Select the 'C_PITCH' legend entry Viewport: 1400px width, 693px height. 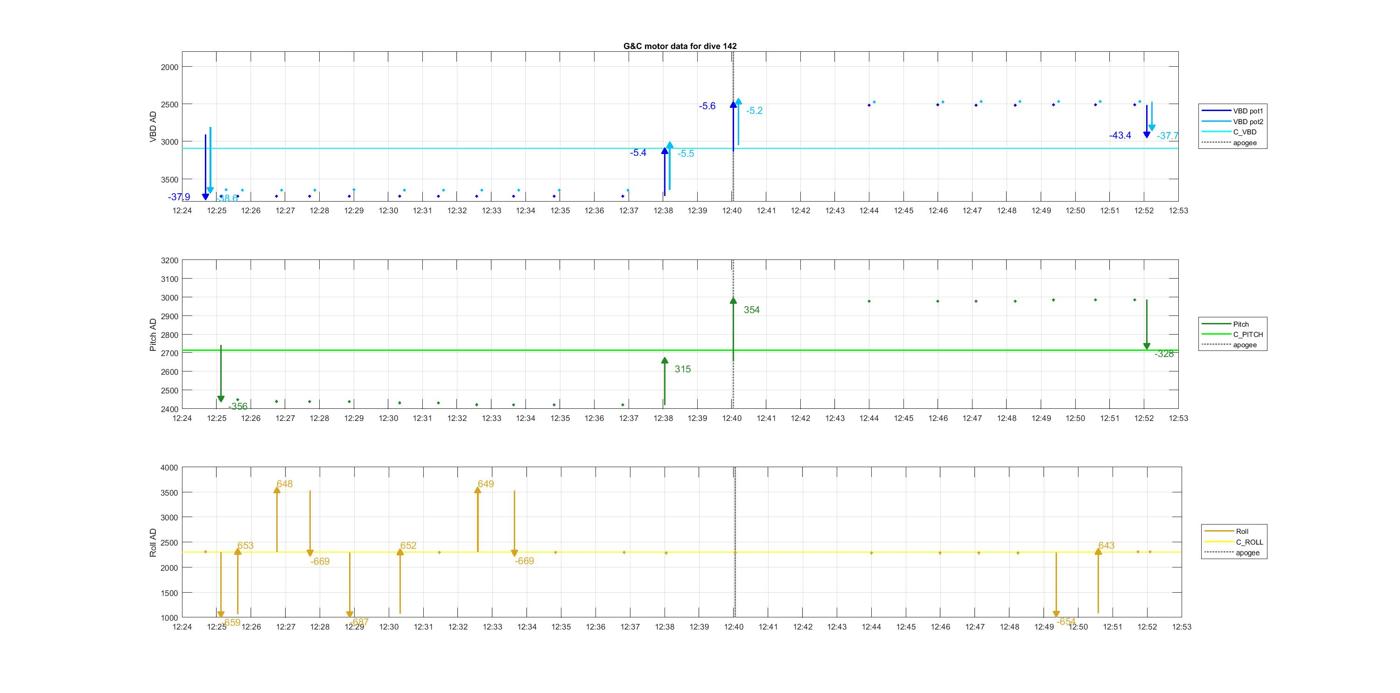pos(1233,335)
